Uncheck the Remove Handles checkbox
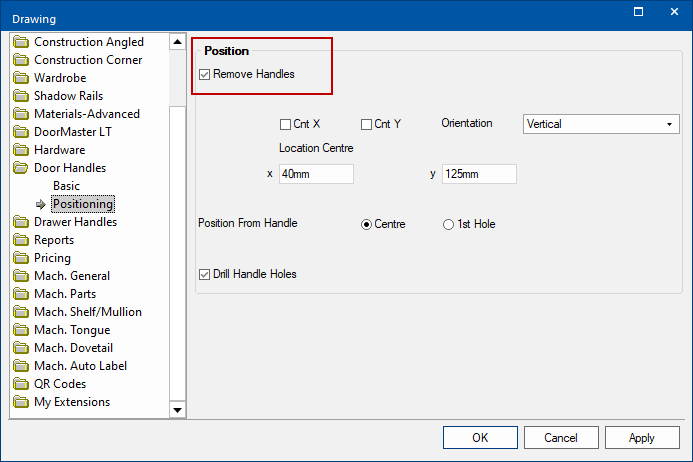 coord(205,74)
